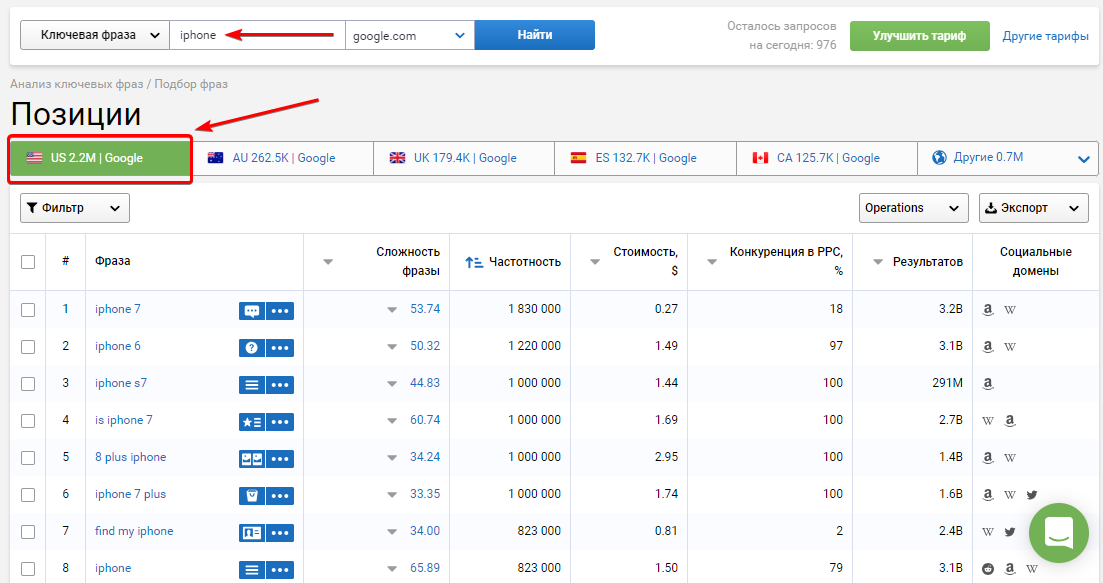Click question mark icon in iphone 6 row
Screen dimensions: 1103x583
252,347
